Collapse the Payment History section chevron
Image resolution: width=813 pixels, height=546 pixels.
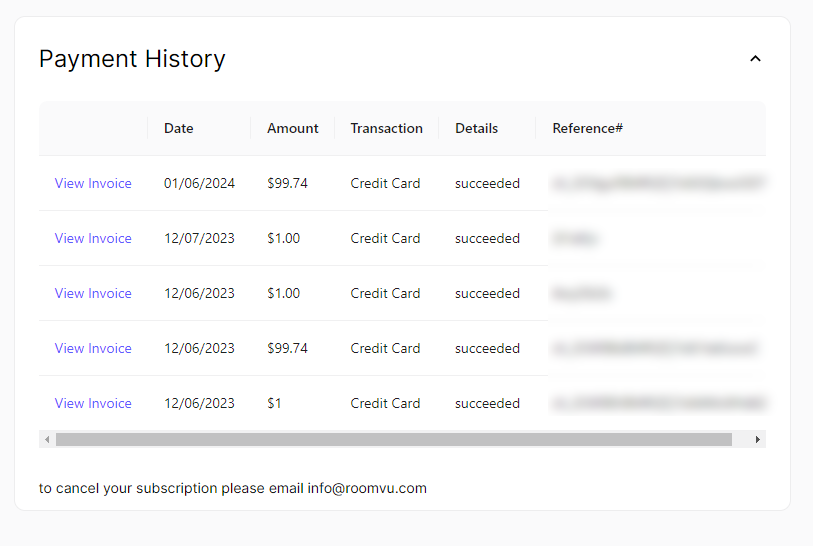click(x=755, y=59)
